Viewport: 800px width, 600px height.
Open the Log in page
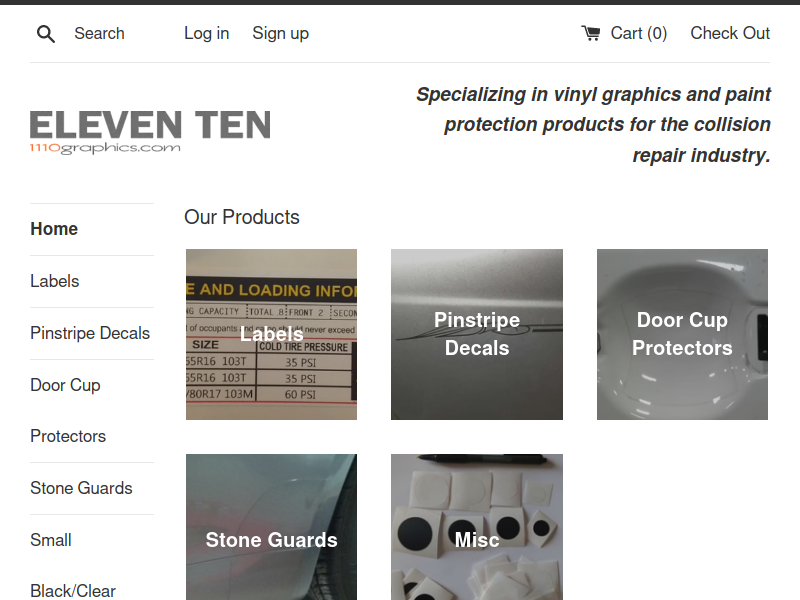[x=207, y=33]
